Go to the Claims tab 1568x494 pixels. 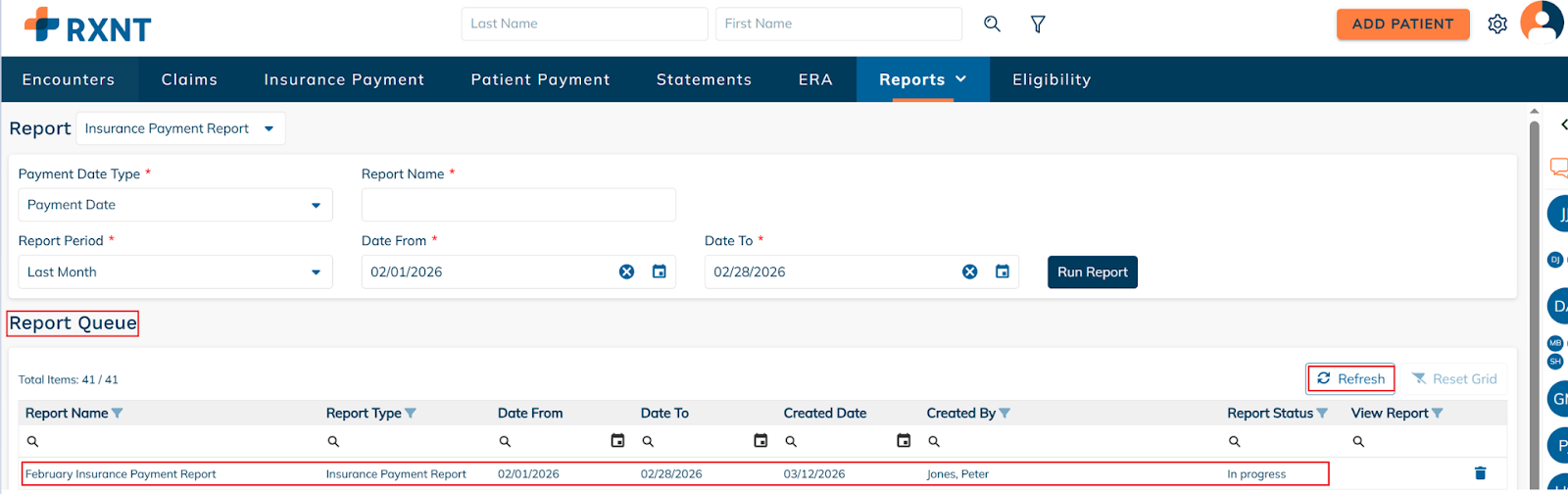pos(189,79)
